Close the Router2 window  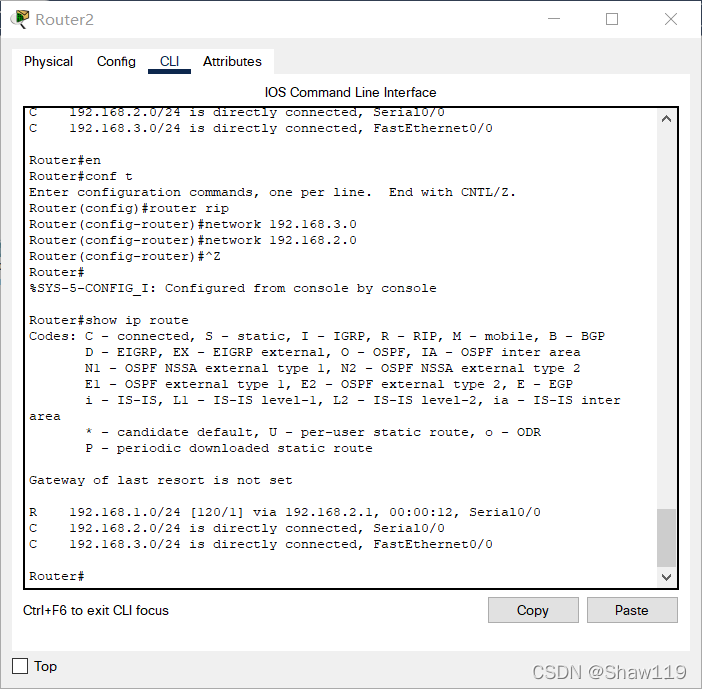coord(671,19)
